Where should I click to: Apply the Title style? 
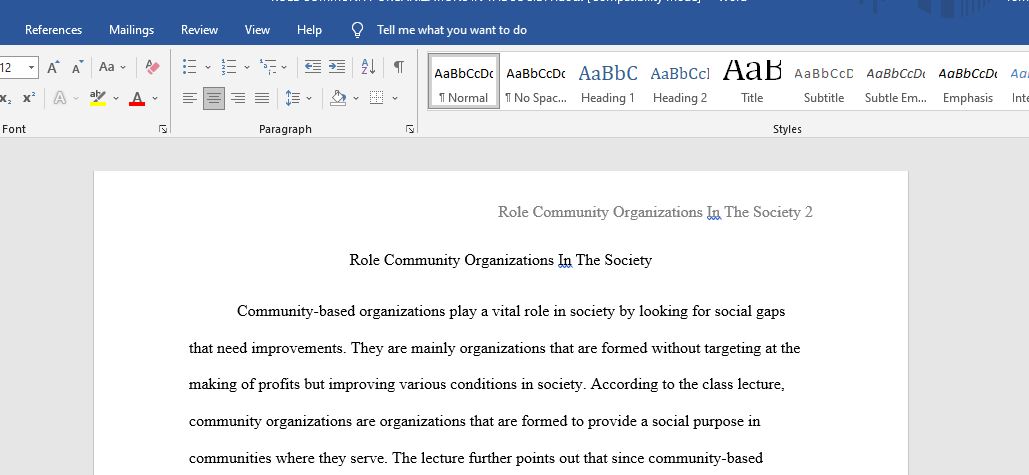(x=752, y=81)
